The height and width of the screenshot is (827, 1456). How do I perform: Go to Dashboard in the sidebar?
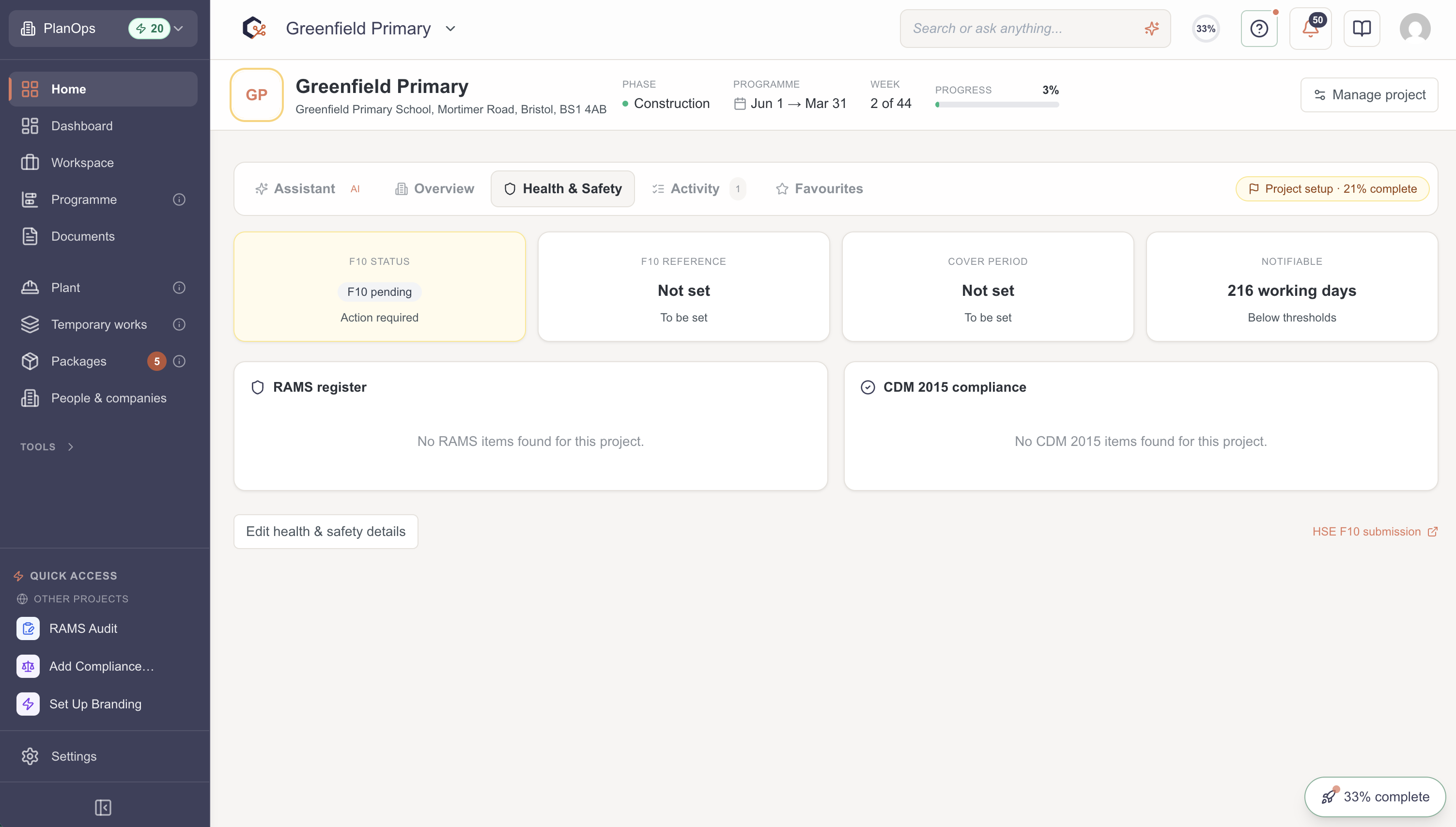[103, 126]
